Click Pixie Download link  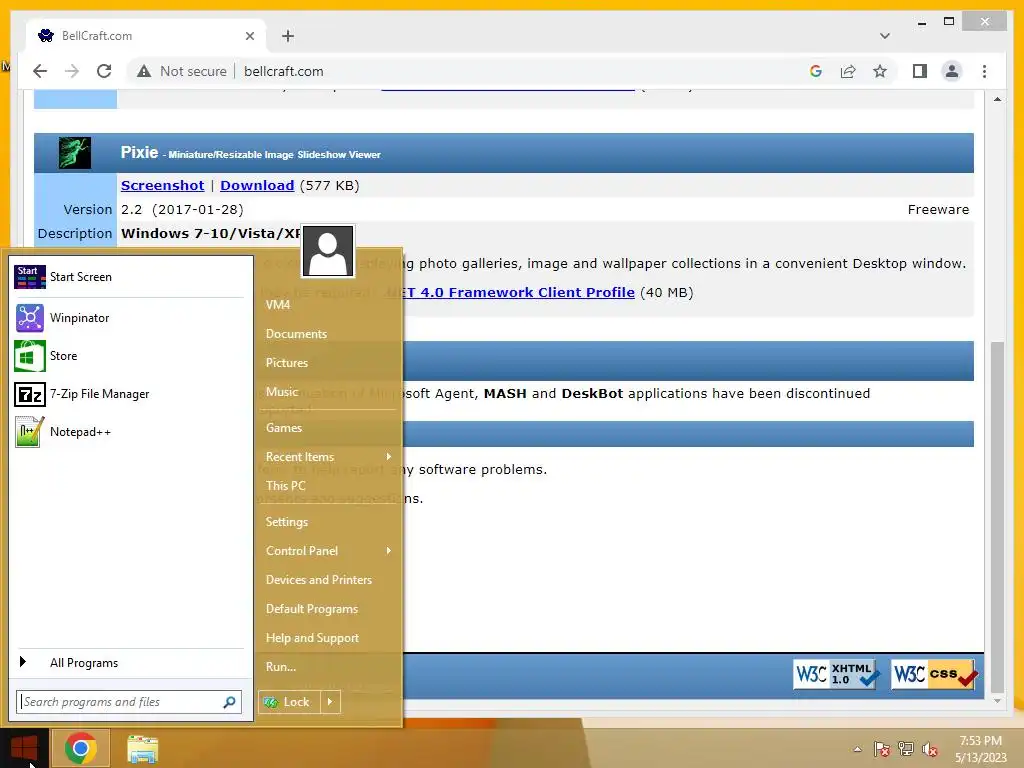click(257, 185)
